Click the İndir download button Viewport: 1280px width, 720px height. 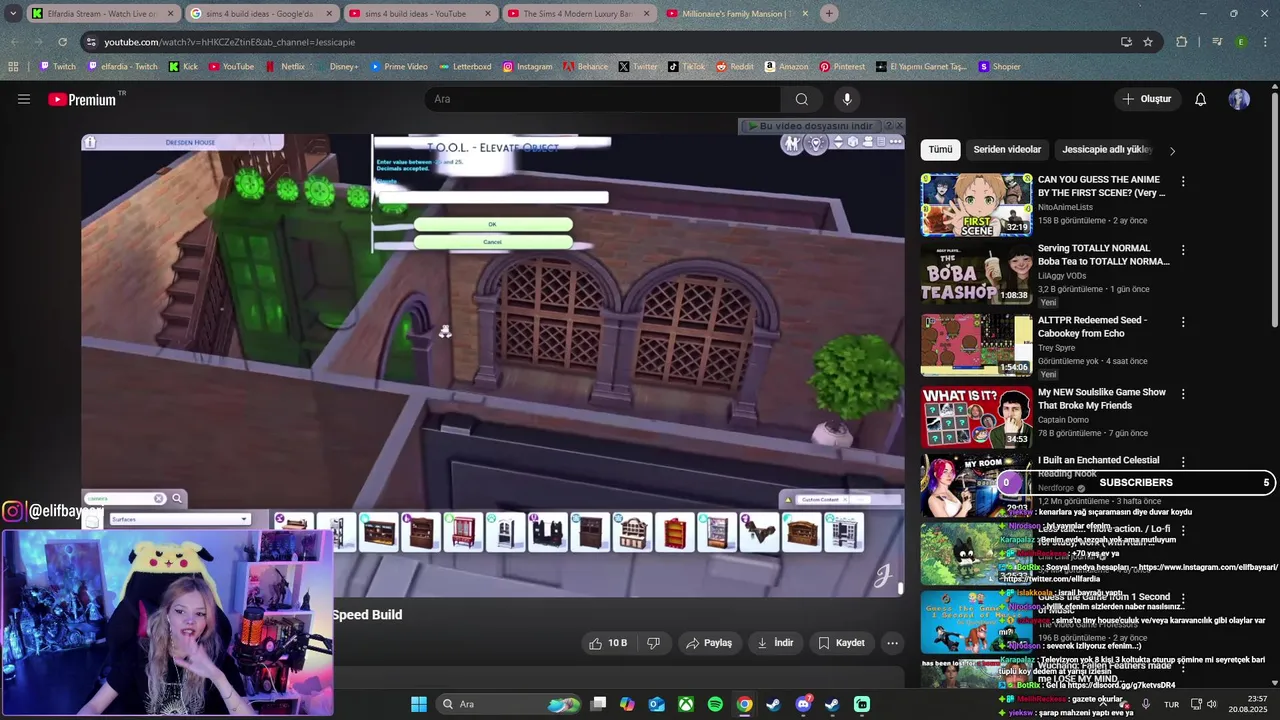pos(775,643)
